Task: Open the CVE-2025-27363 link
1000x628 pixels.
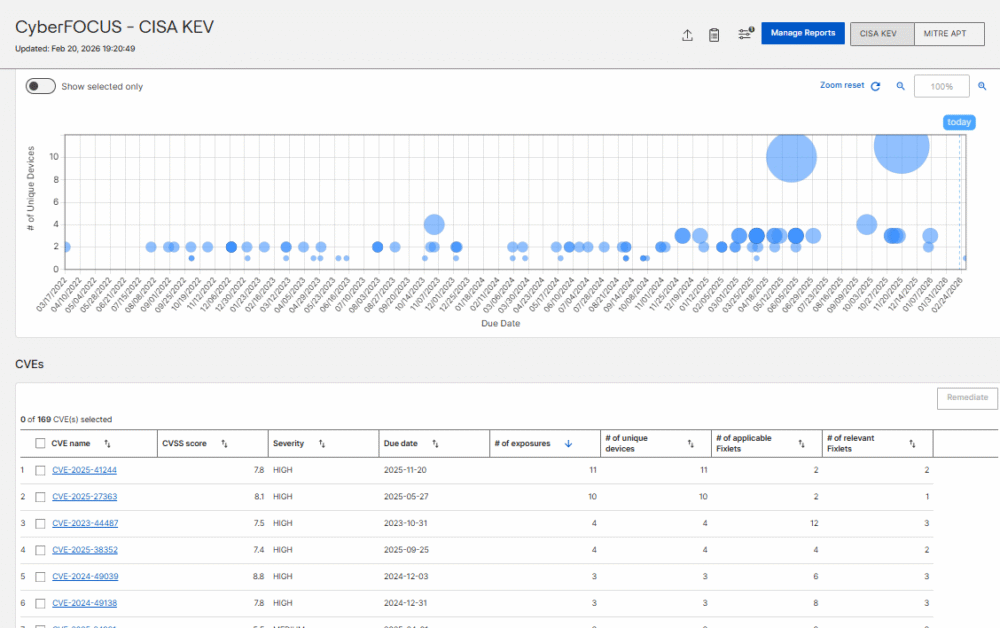Action: click(x=85, y=497)
